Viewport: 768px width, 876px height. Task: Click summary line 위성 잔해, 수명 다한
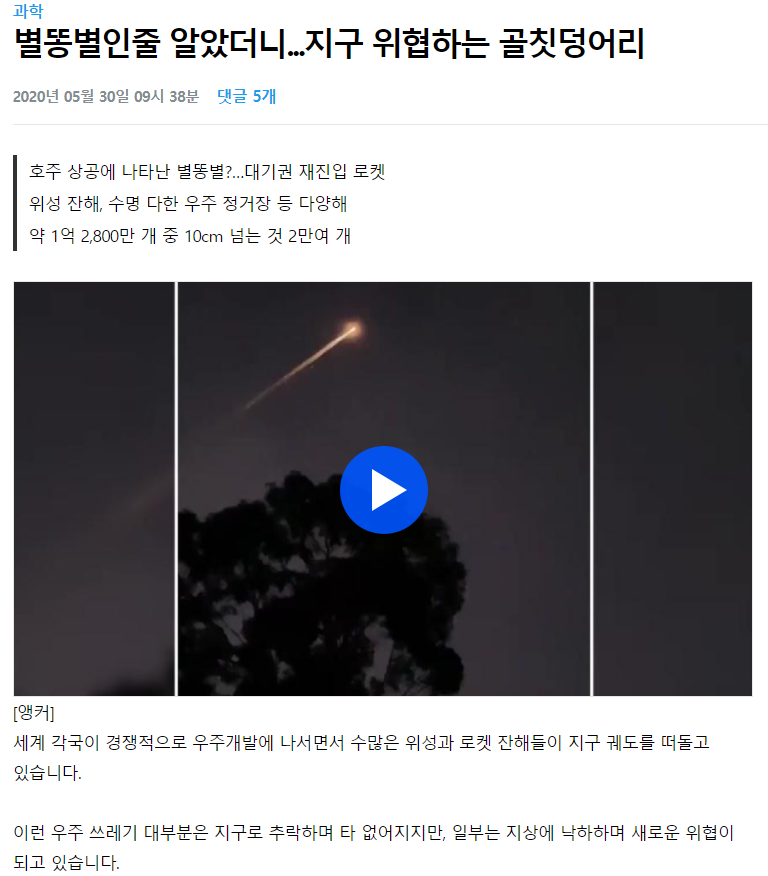188,203
